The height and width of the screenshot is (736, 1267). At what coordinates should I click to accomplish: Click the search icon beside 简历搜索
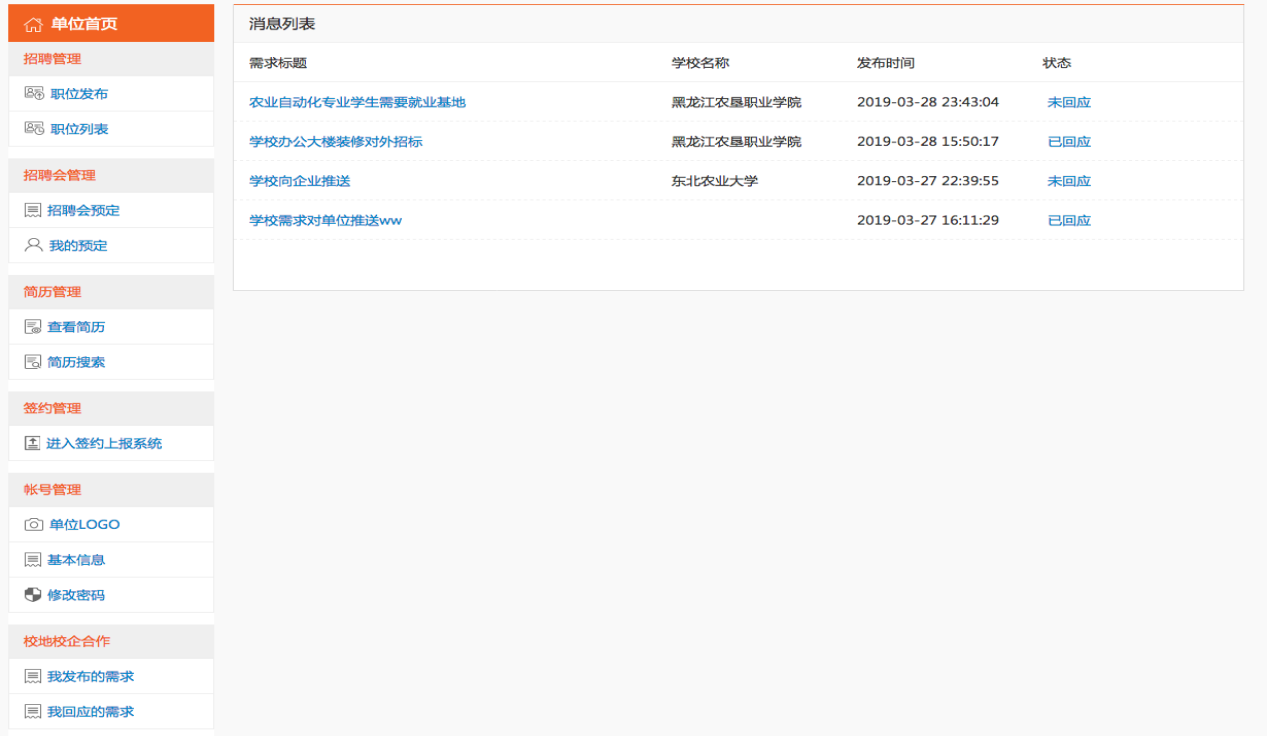click(33, 362)
